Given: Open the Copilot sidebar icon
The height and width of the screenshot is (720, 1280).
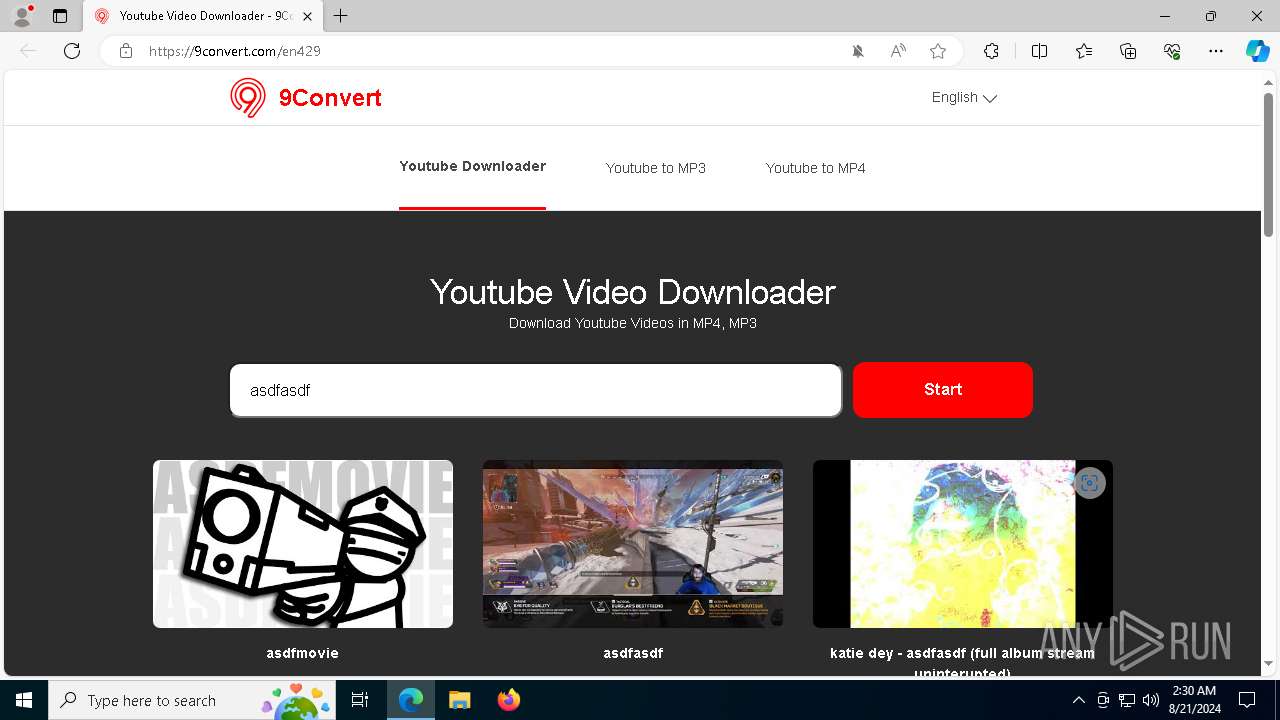Looking at the screenshot, I should click(1258, 51).
